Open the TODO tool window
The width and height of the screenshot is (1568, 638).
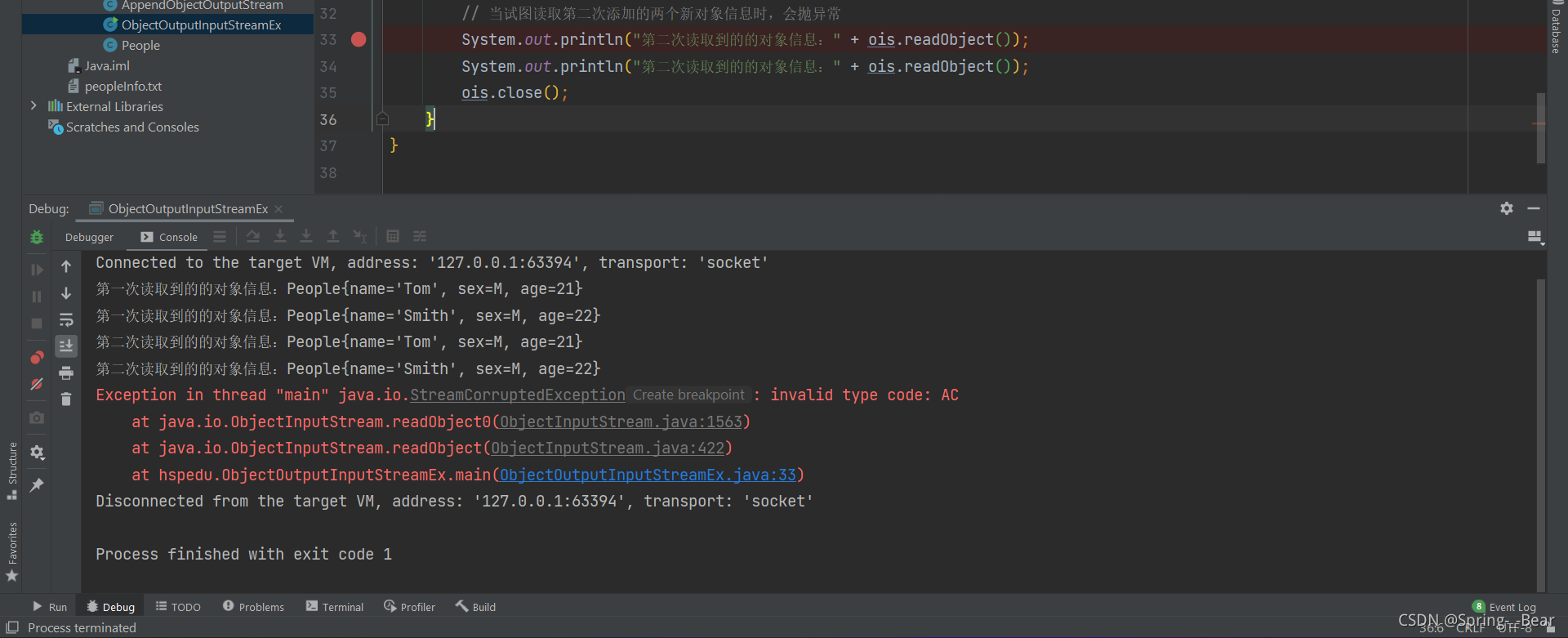pyautogui.click(x=178, y=607)
